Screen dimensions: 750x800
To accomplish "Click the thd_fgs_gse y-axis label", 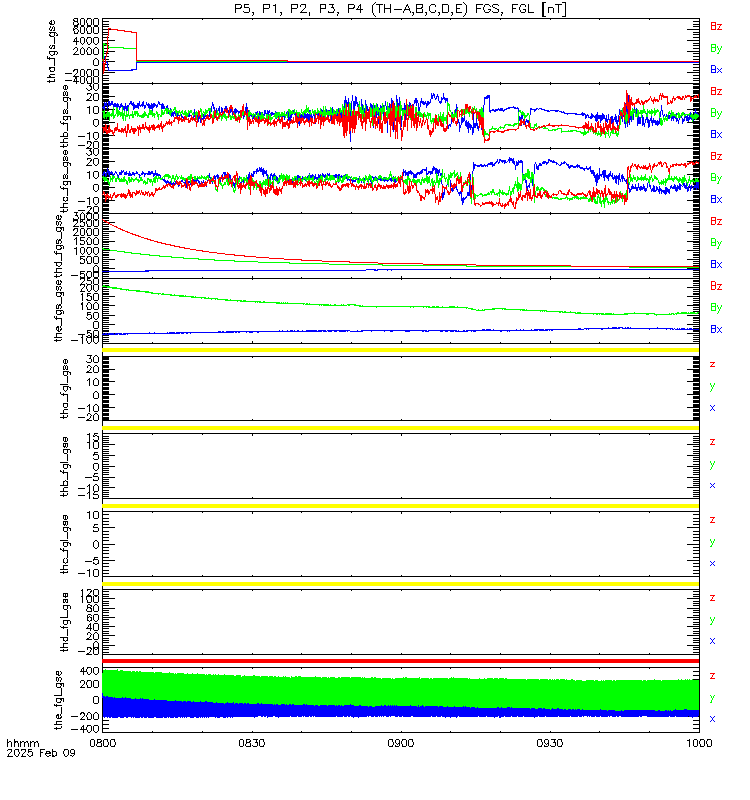I will pos(58,246).
